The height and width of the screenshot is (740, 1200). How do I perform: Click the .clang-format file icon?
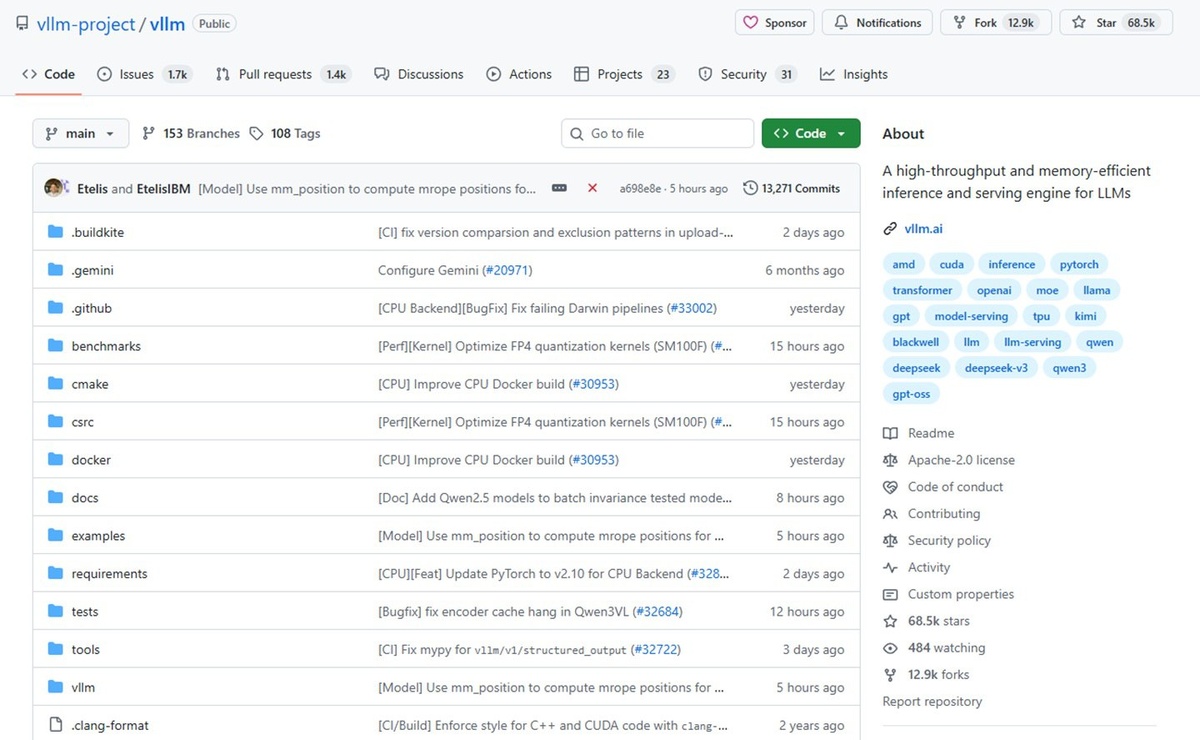(55, 725)
